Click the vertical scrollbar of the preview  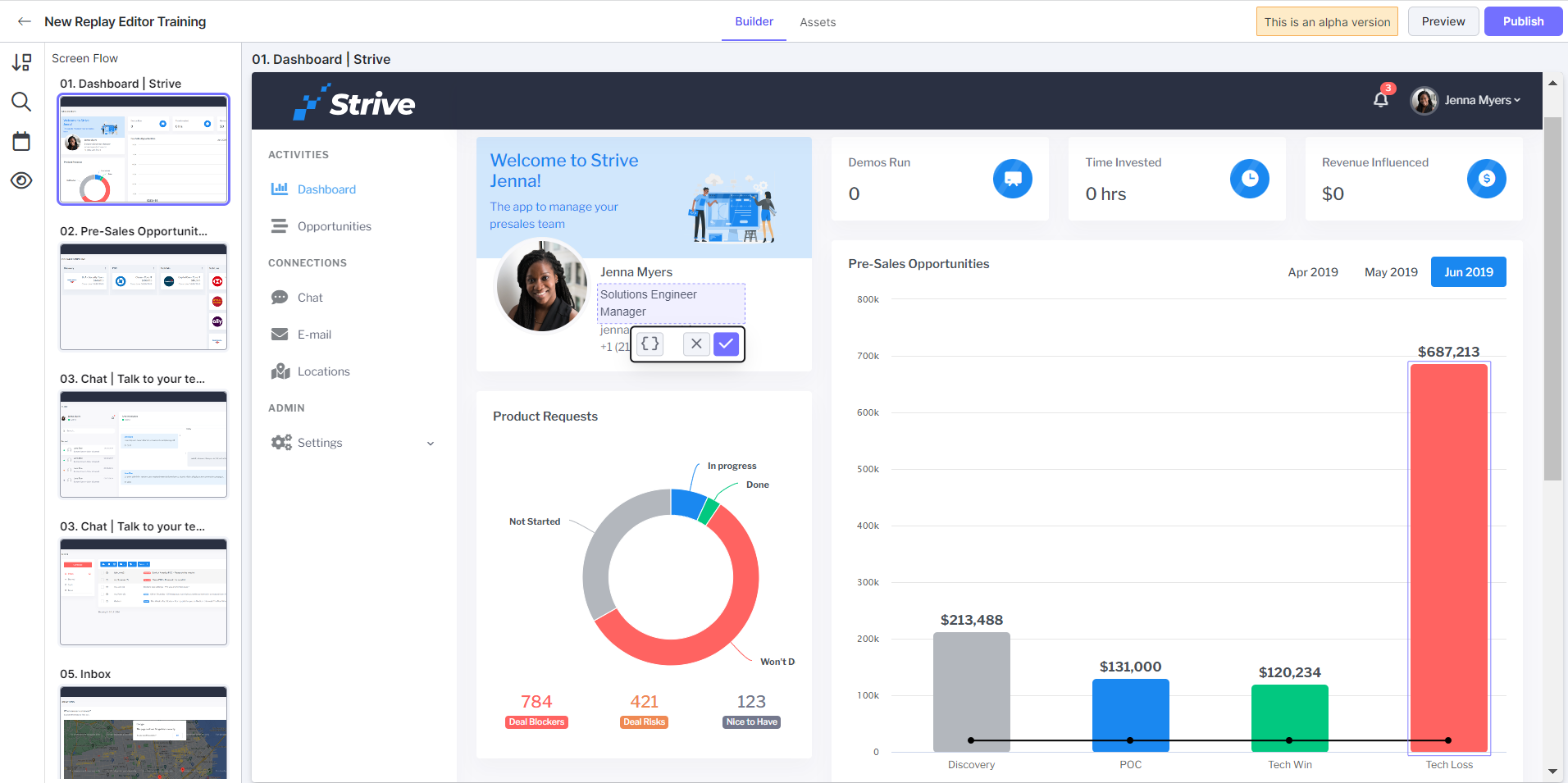point(1552,298)
